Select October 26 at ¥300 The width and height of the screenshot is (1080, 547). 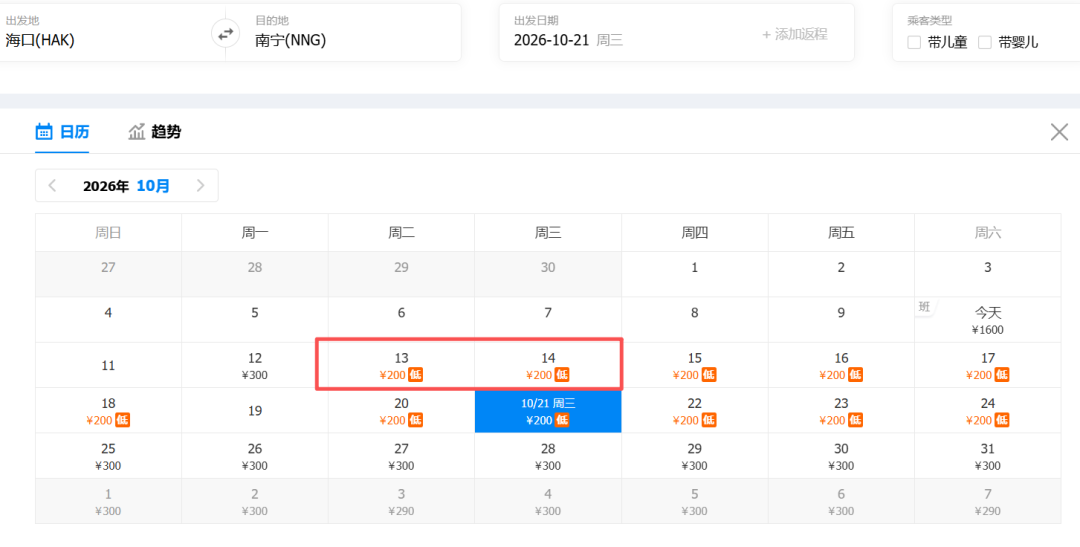[x=255, y=456]
